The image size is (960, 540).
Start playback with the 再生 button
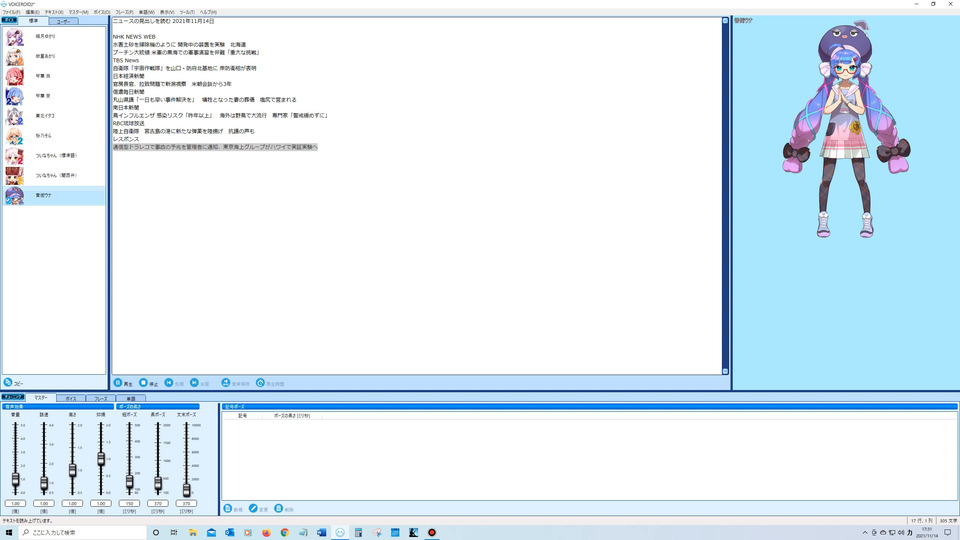[123, 383]
